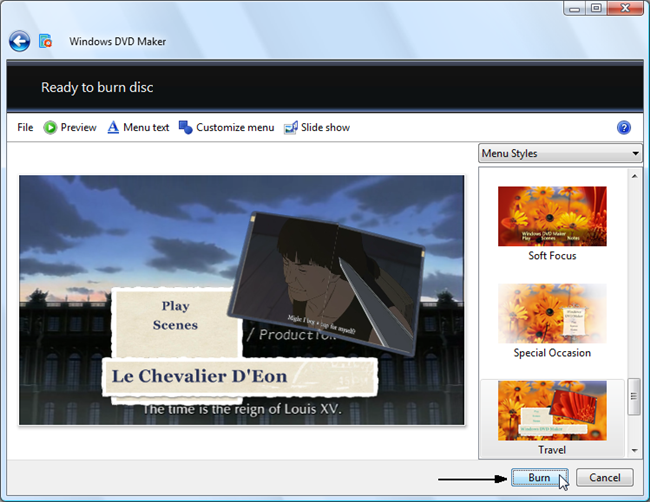Click the styles list scrollbar thumb
650x502 pixels.
click(634, 397)
